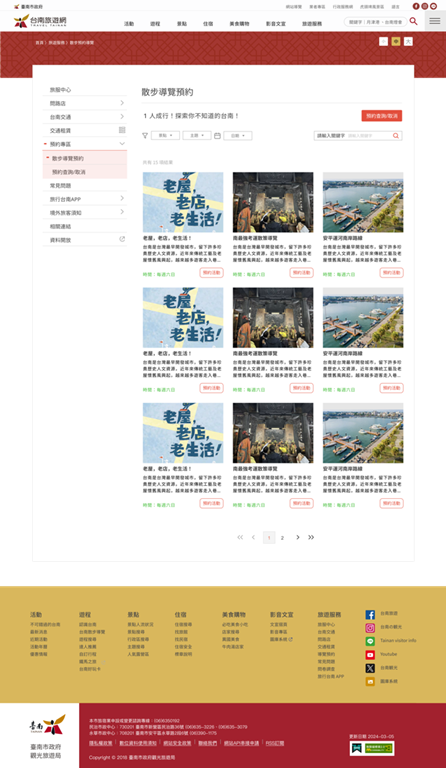Viewport: 446px width, 768px height.
Task: Open the Youtube footer icon
Action: [x=370, y=654]
